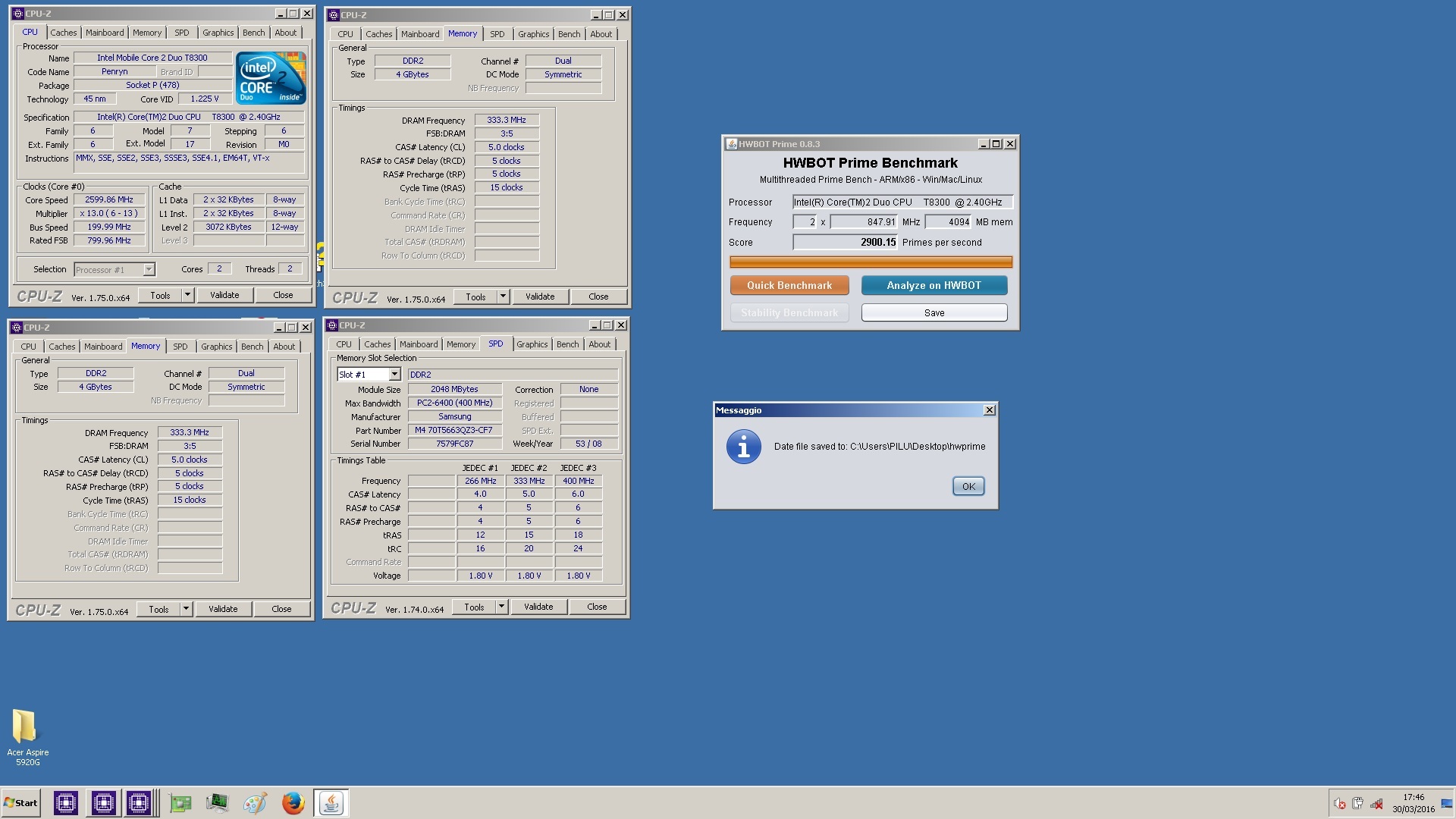Open Tools dropdown arrow in upper Memory window
The height and width of the screenshot is (819, 1456).
tap(503, 297)
